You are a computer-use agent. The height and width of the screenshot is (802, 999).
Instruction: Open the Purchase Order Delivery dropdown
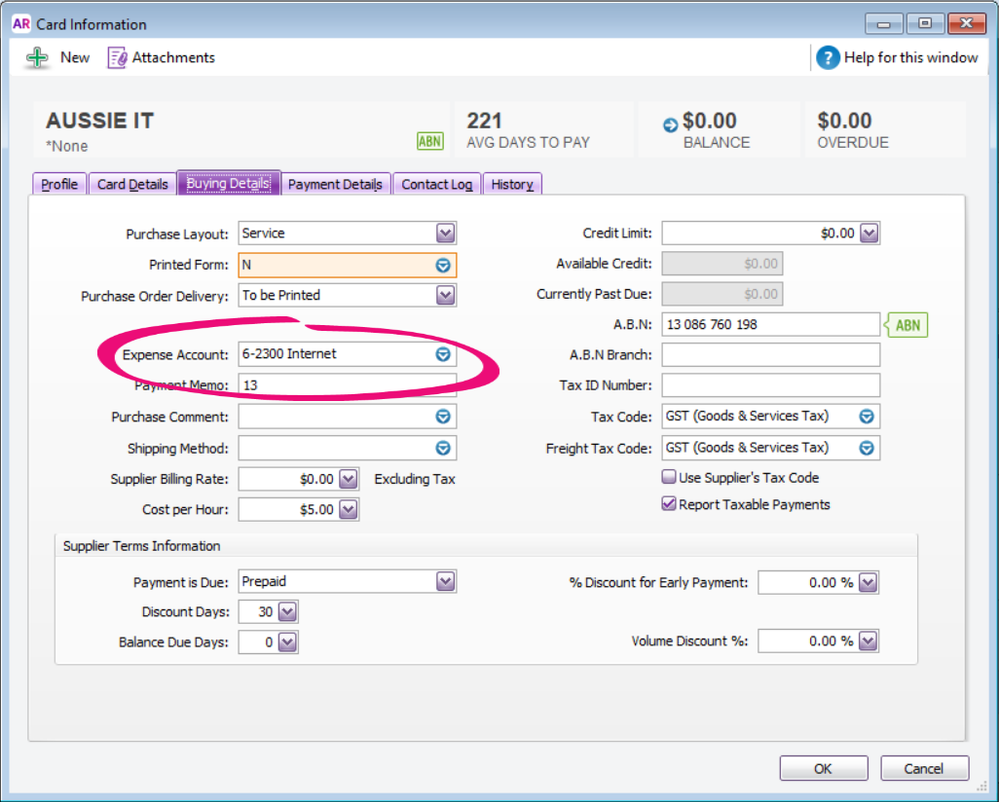pos(445,296)
